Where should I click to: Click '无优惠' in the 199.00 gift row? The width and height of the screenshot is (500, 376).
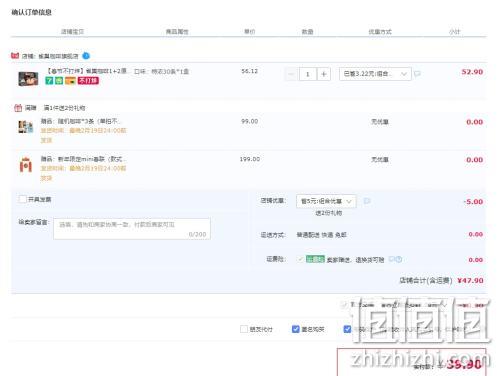380,160
